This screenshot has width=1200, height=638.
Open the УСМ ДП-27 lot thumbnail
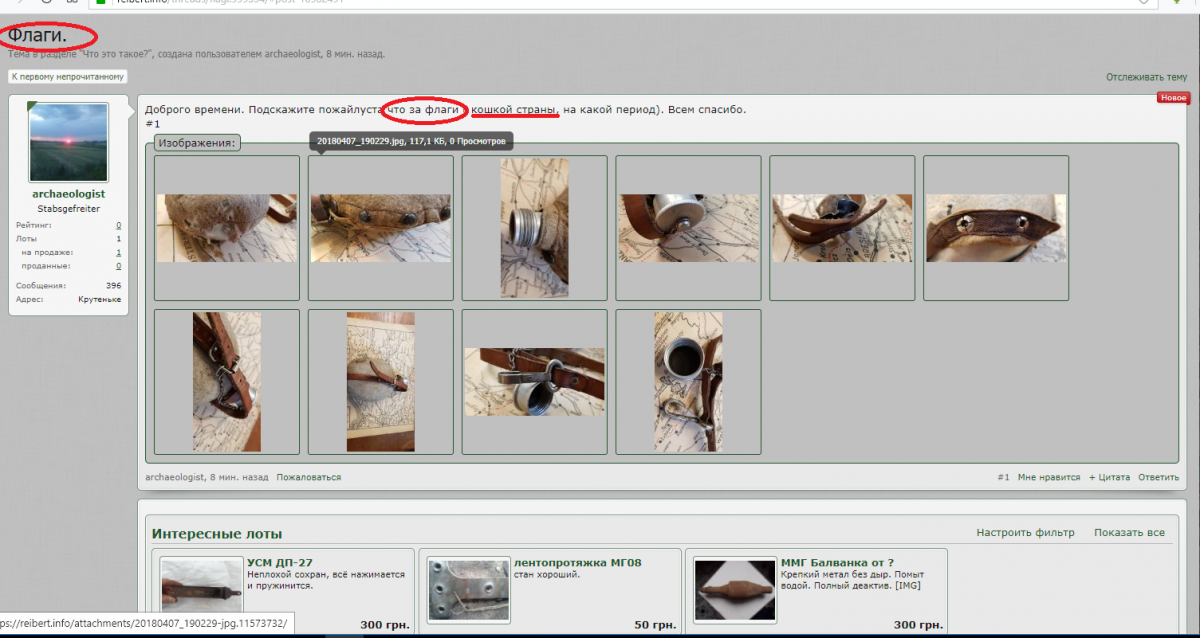click(201, 592)
